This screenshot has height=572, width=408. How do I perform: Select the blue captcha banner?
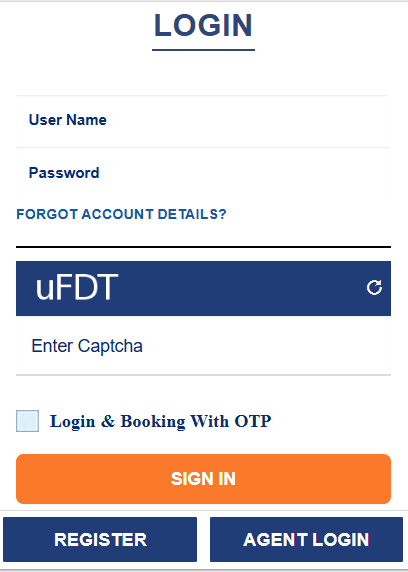[x=203, y=288]
